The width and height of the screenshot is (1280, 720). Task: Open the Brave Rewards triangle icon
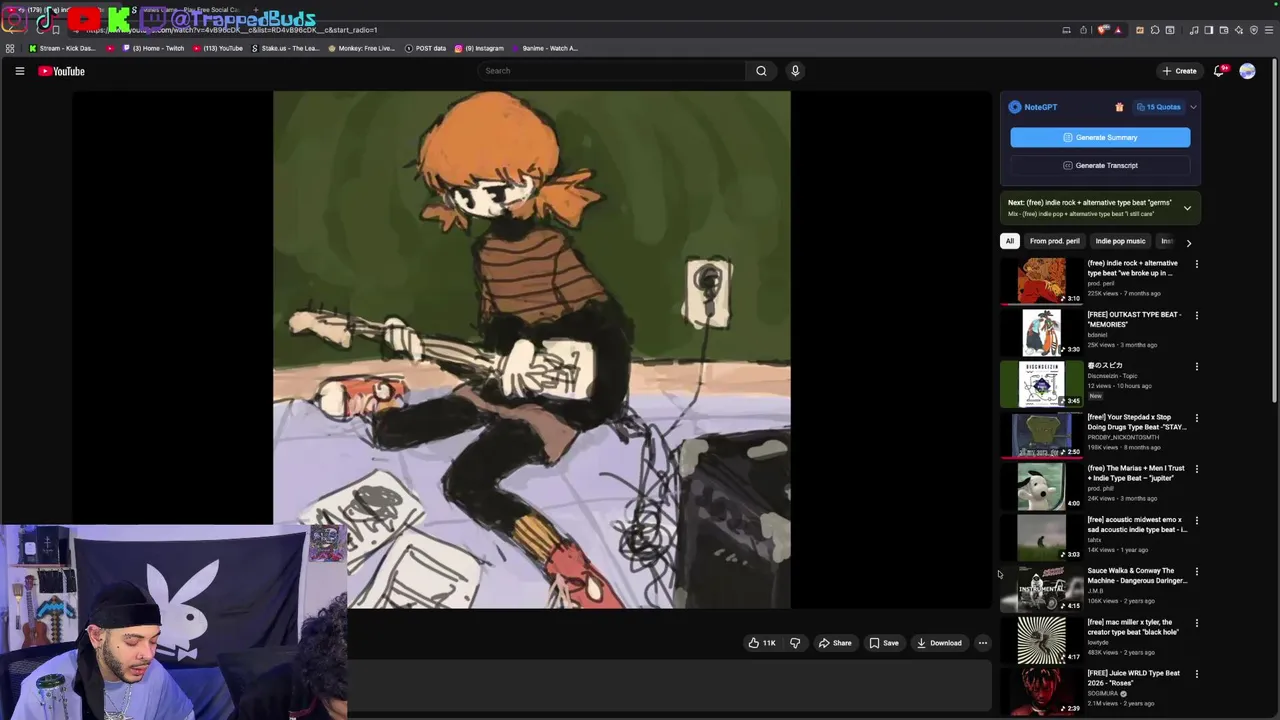[x=1118, y=30]
